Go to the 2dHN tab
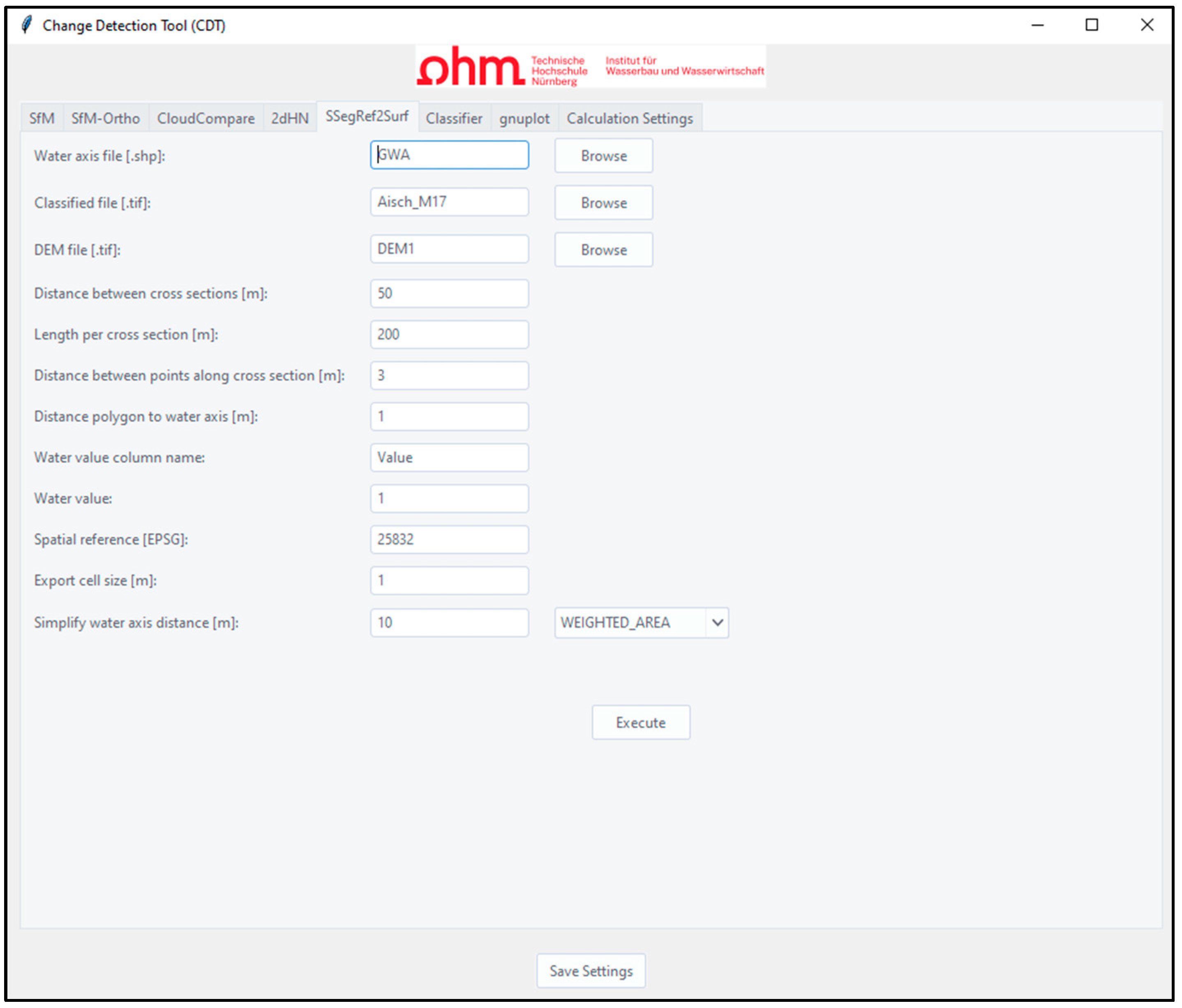Viewport: 1182px width, 1008px height. click(x=289, y=118)
